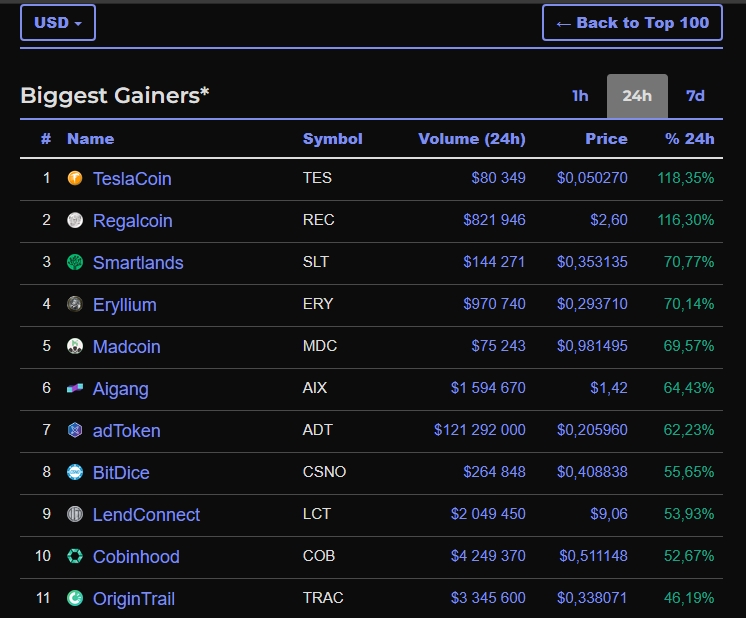Click Eryllium volume $970 740
The height and width of the screenshot is (618, 746).
pos(494,304)
